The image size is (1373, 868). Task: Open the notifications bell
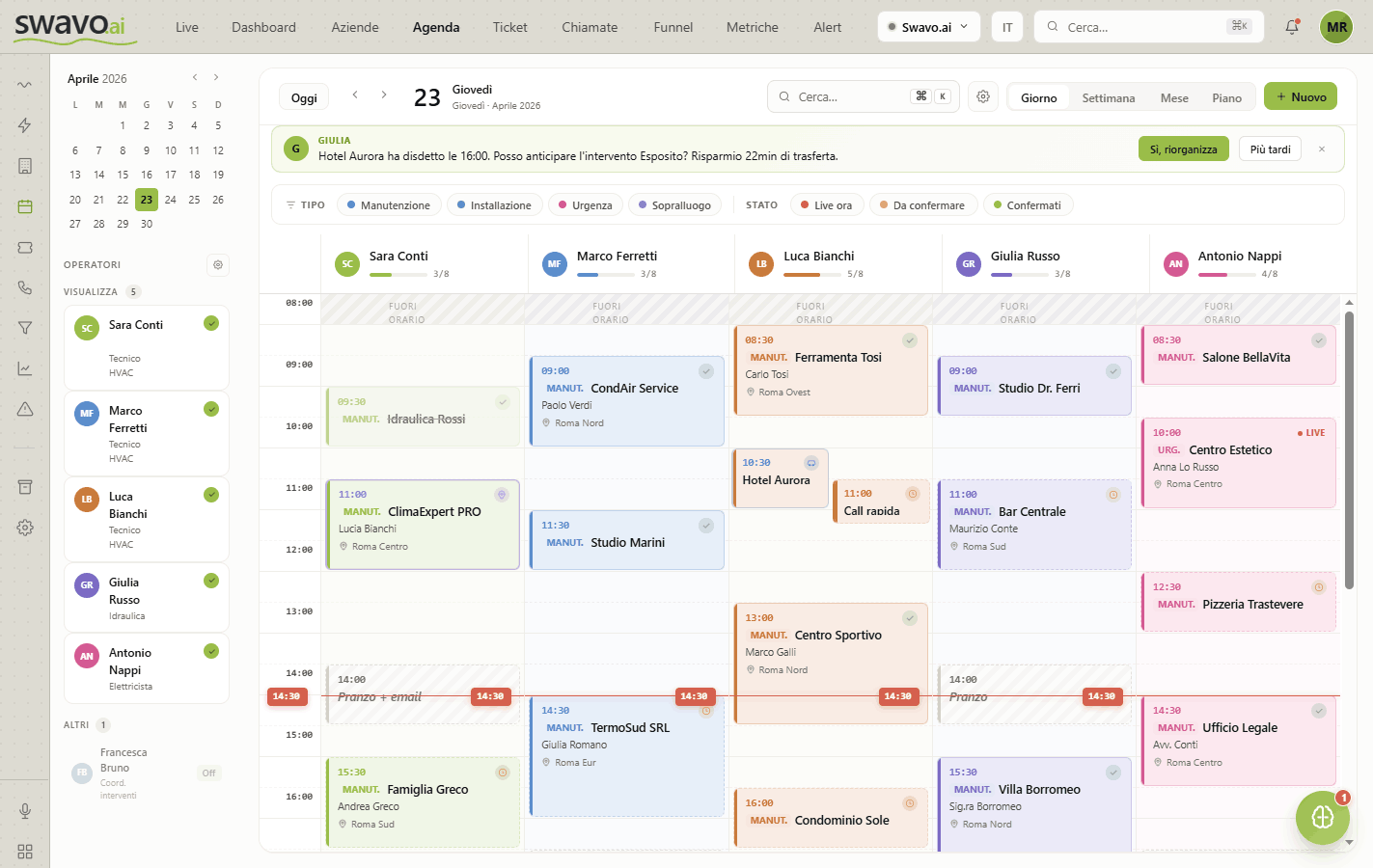pos(1292,27)
